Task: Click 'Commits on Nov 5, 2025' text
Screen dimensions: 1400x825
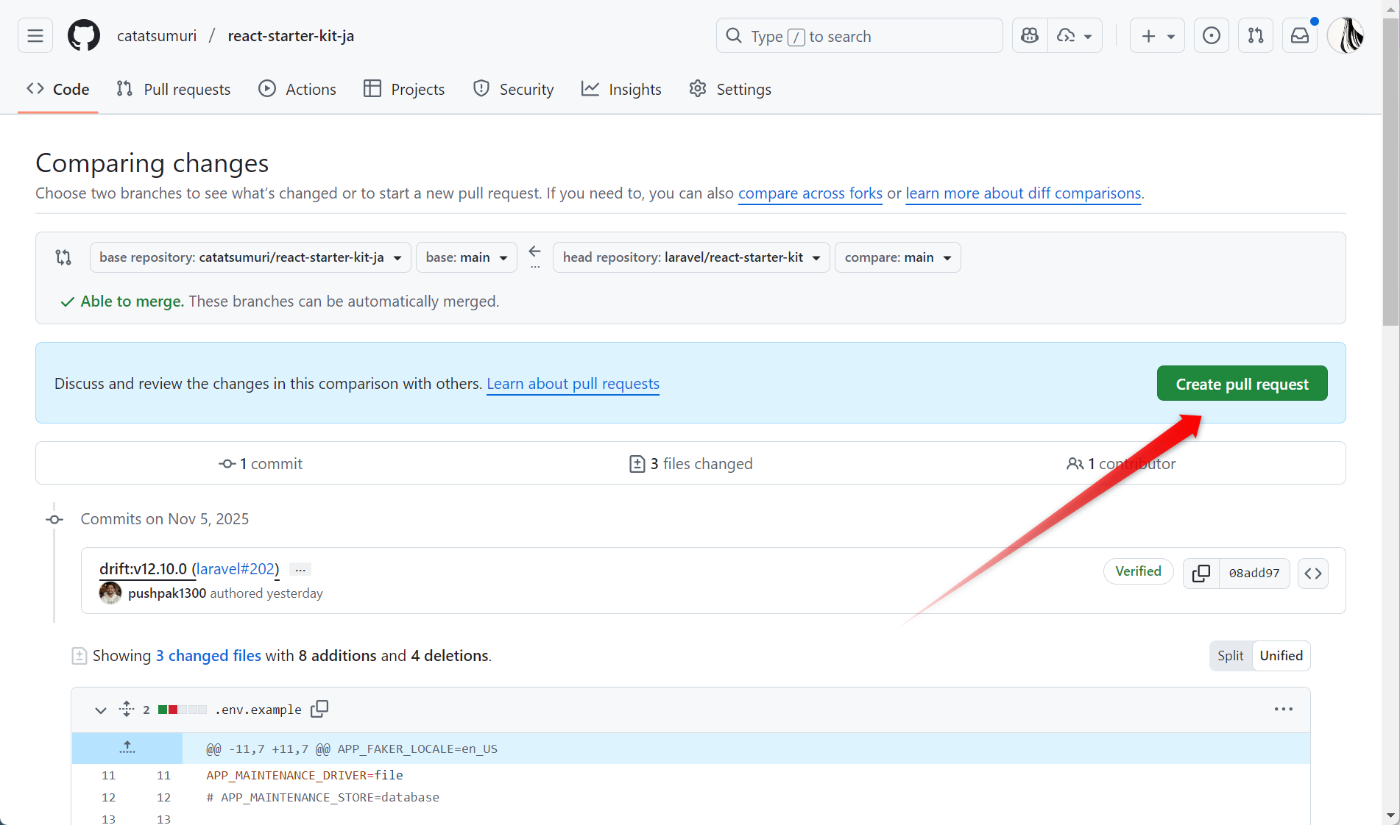Action: click(x=165, y=519)
